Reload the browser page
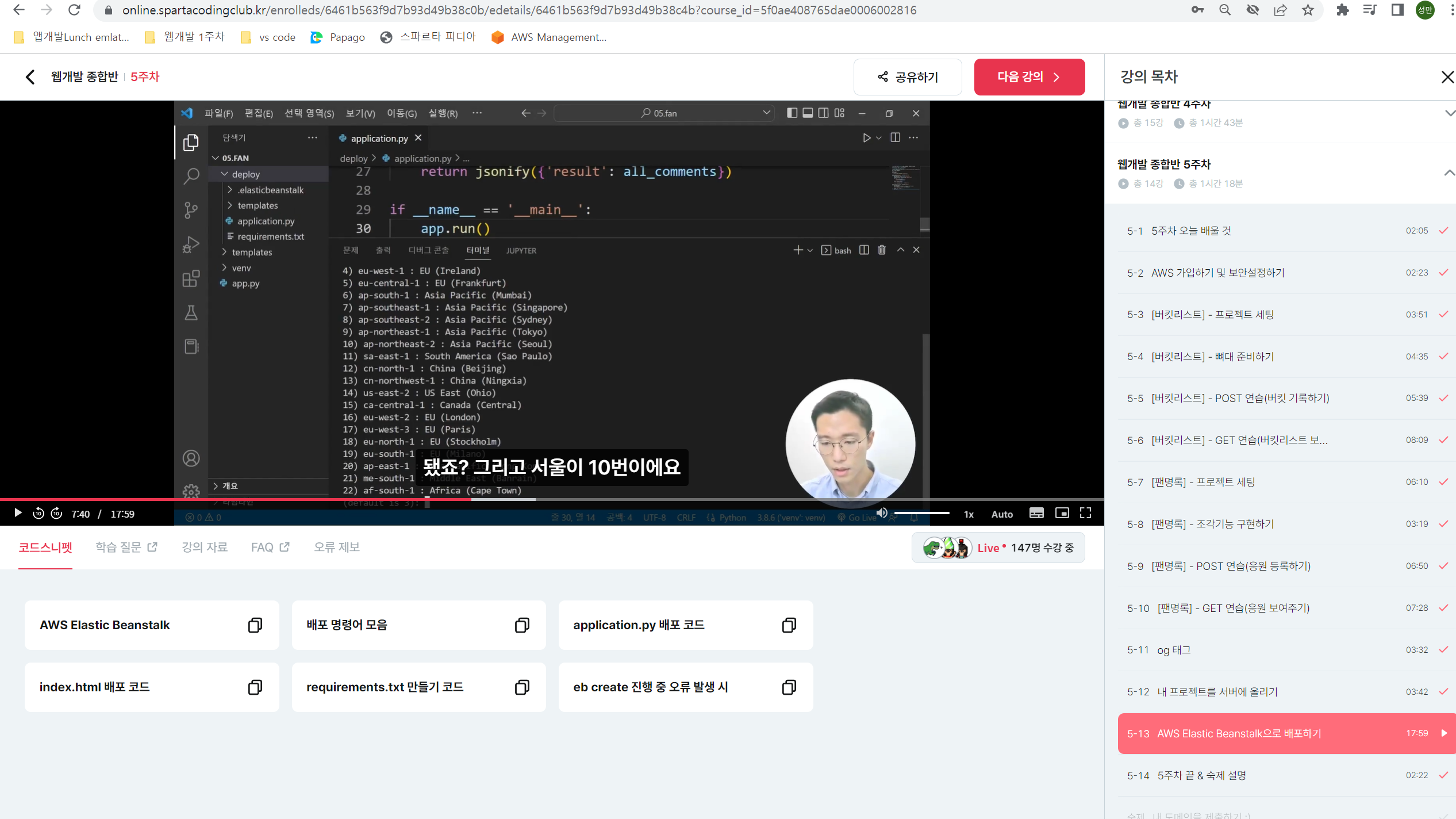 click(74, 10)
